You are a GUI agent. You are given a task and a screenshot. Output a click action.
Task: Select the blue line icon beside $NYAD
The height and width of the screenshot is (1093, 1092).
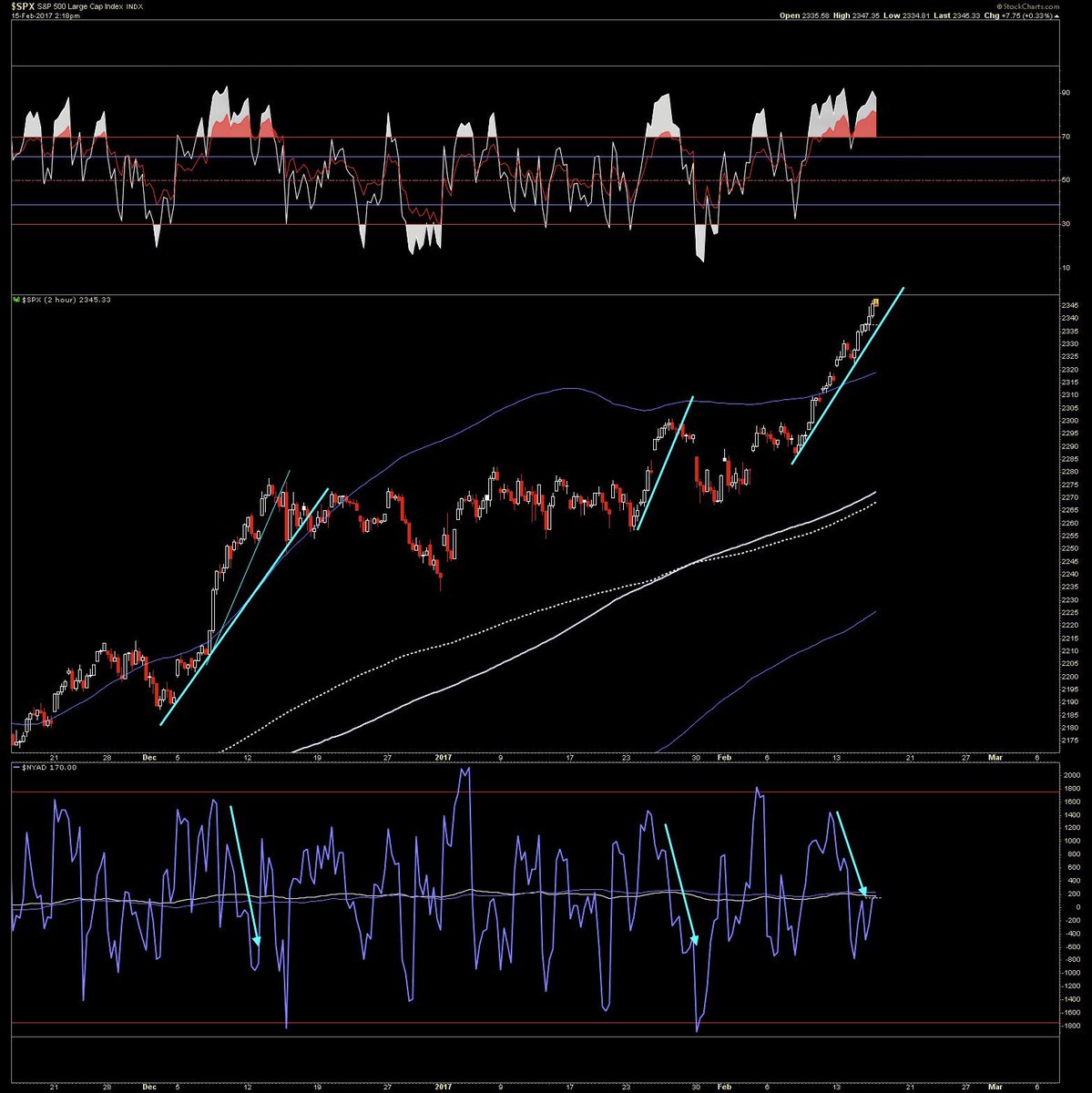tap(15, 767)
